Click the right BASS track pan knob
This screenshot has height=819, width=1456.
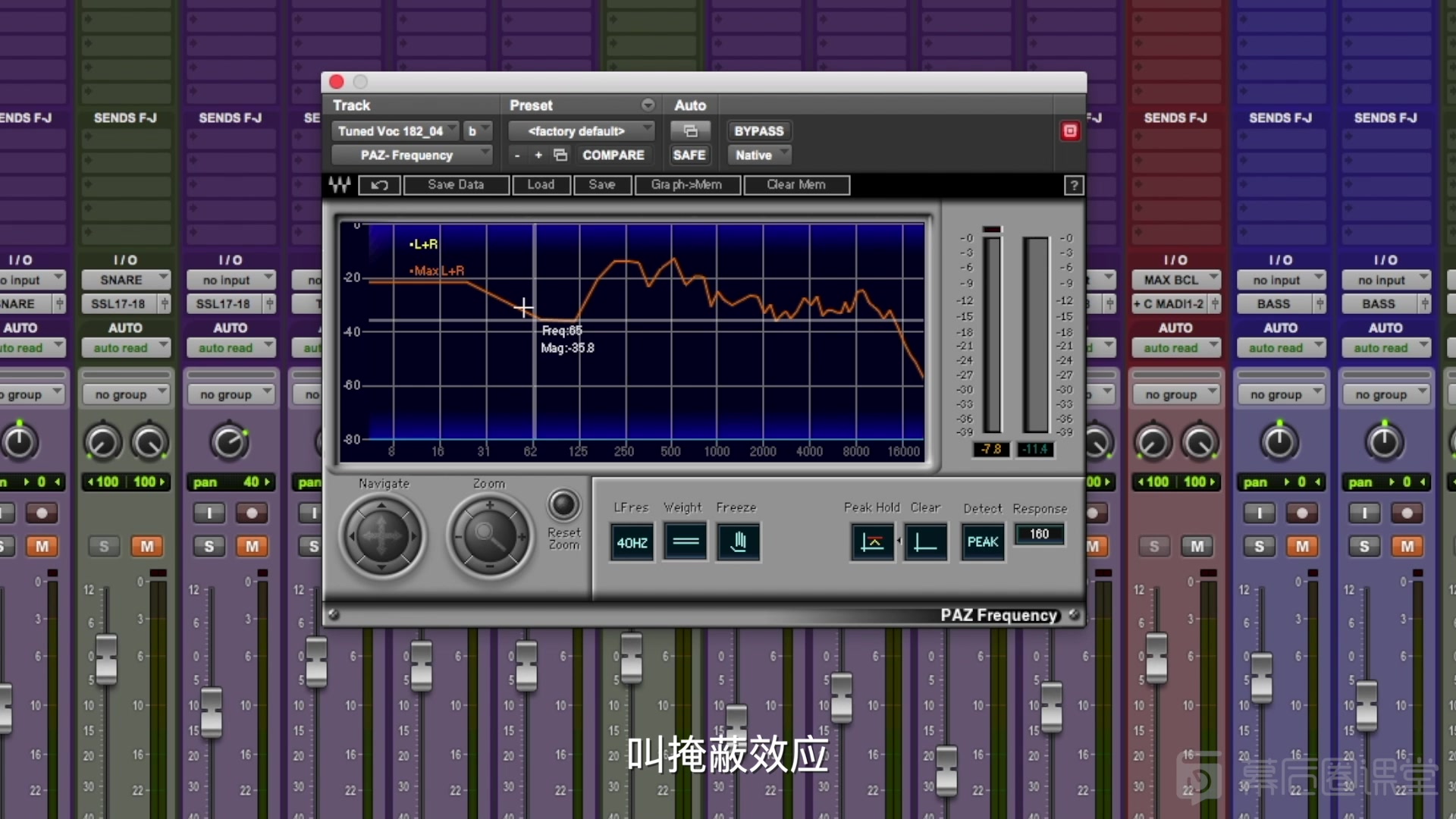(1384, 442)
